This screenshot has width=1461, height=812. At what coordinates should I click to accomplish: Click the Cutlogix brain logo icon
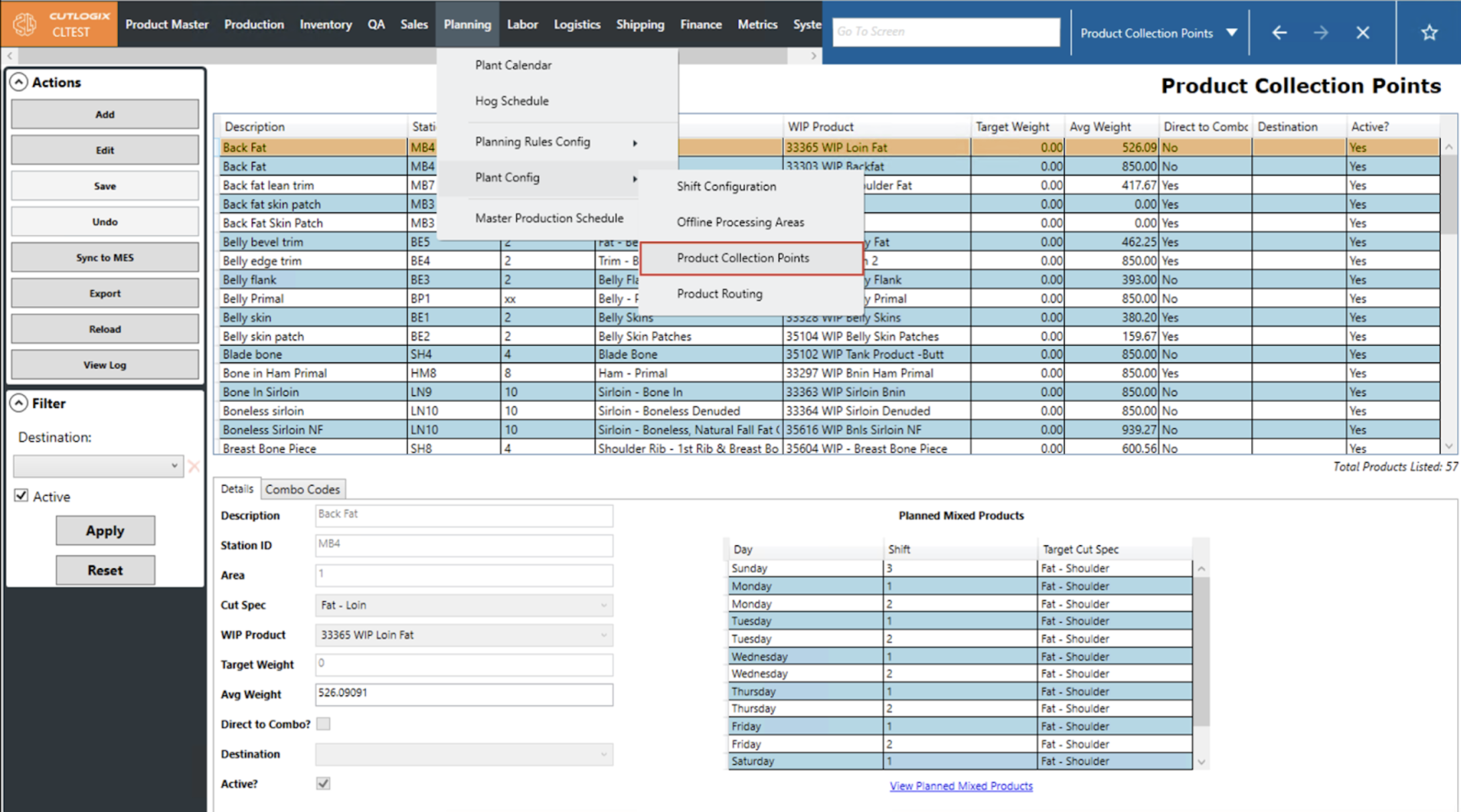(x=25, y=24)
